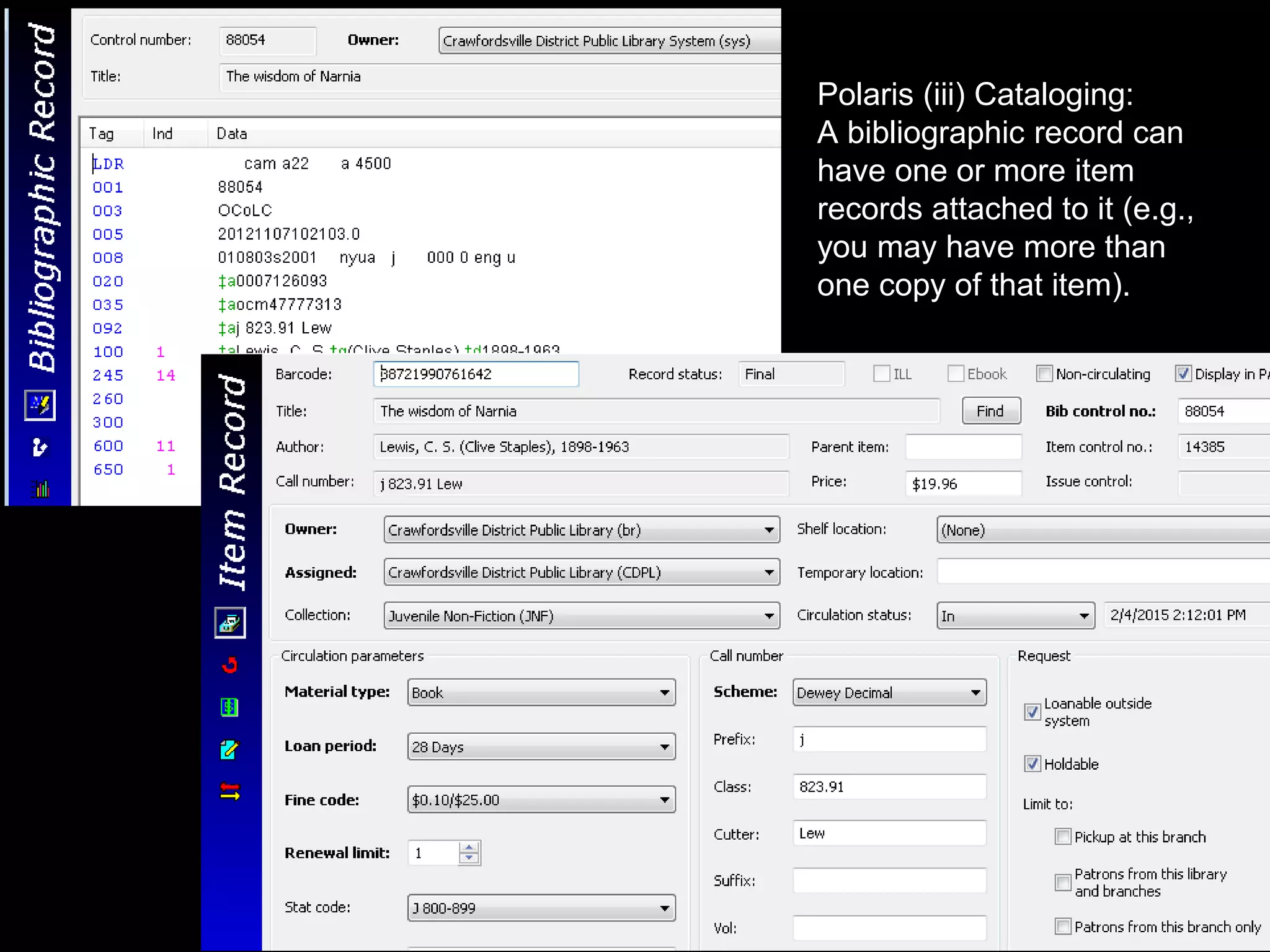Open the Material type dropdown
This screenshot has width=1270, height=952.
point(541,692)
